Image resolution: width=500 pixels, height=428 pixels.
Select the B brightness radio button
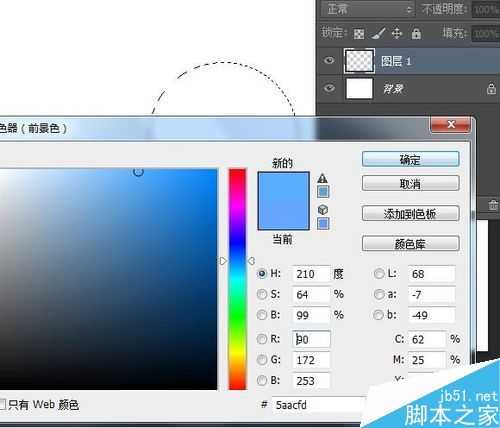pos(262,315)
